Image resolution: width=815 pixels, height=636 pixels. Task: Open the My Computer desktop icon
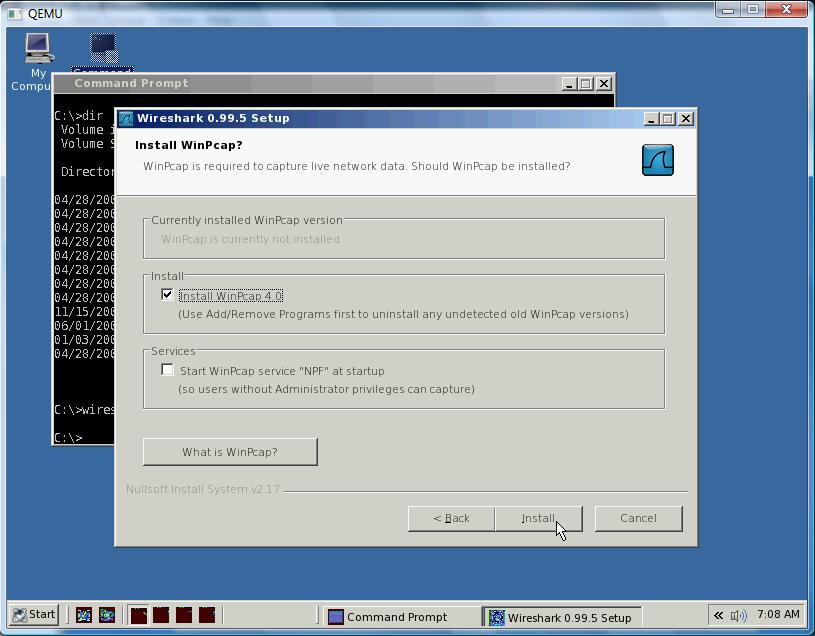[x=38, y=50]
